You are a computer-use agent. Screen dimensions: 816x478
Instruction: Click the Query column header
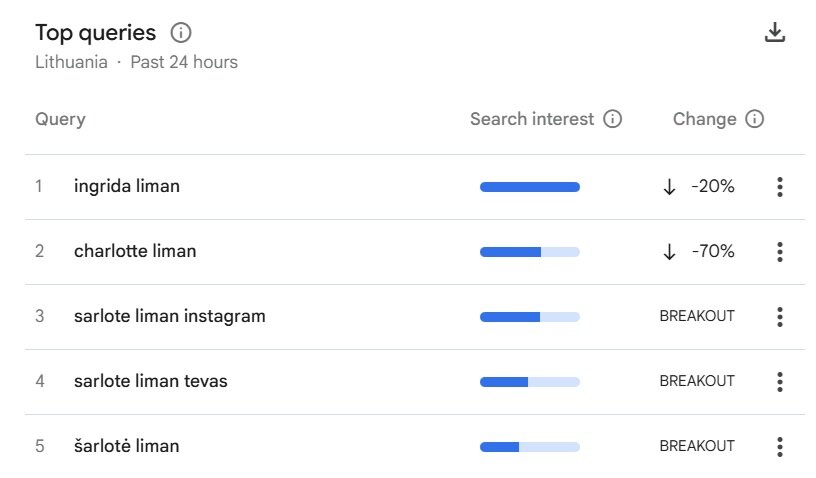[x=60, y=120]
